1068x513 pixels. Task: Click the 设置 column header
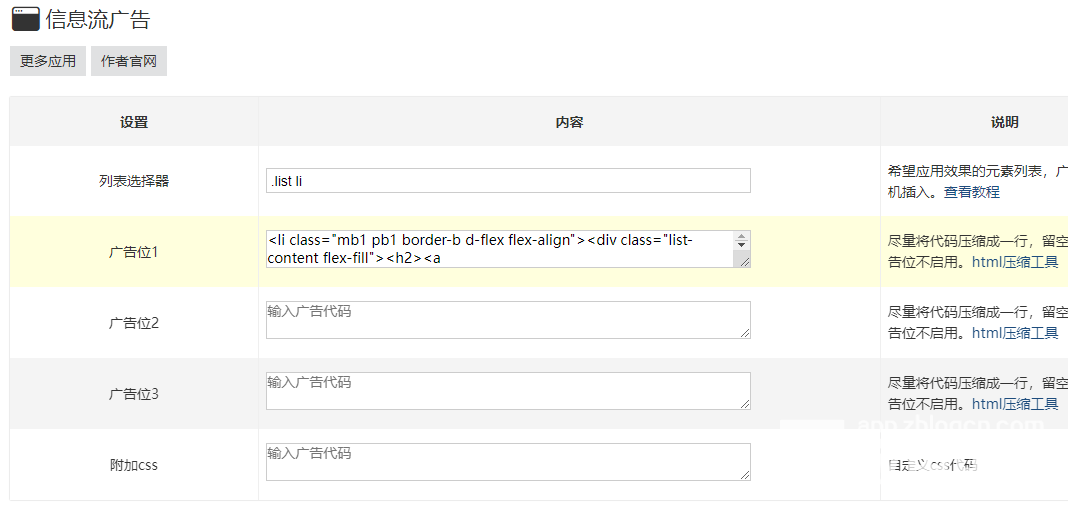tap(134, 122)
